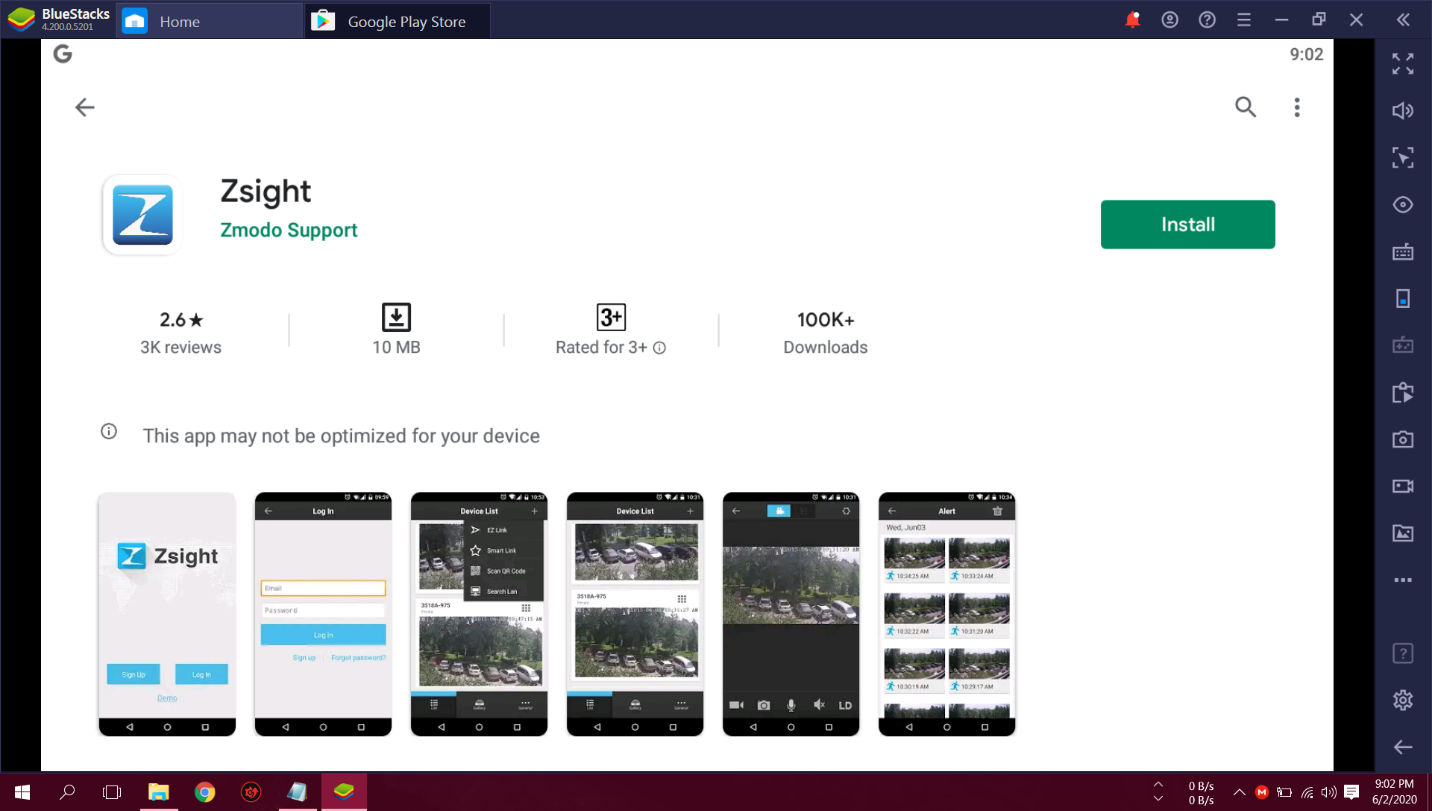Image resolution: width=1432 pixels, height=811 pixels.
Task: Click the install APK sidebar icon
Action: pos(1403,392)
